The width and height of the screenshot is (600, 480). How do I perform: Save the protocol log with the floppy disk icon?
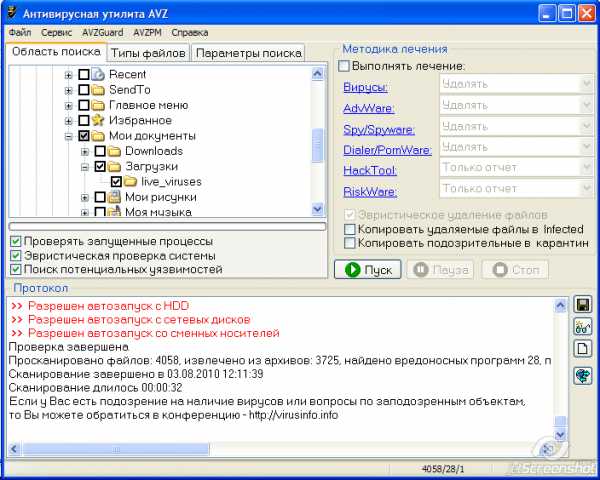point(583,305)
